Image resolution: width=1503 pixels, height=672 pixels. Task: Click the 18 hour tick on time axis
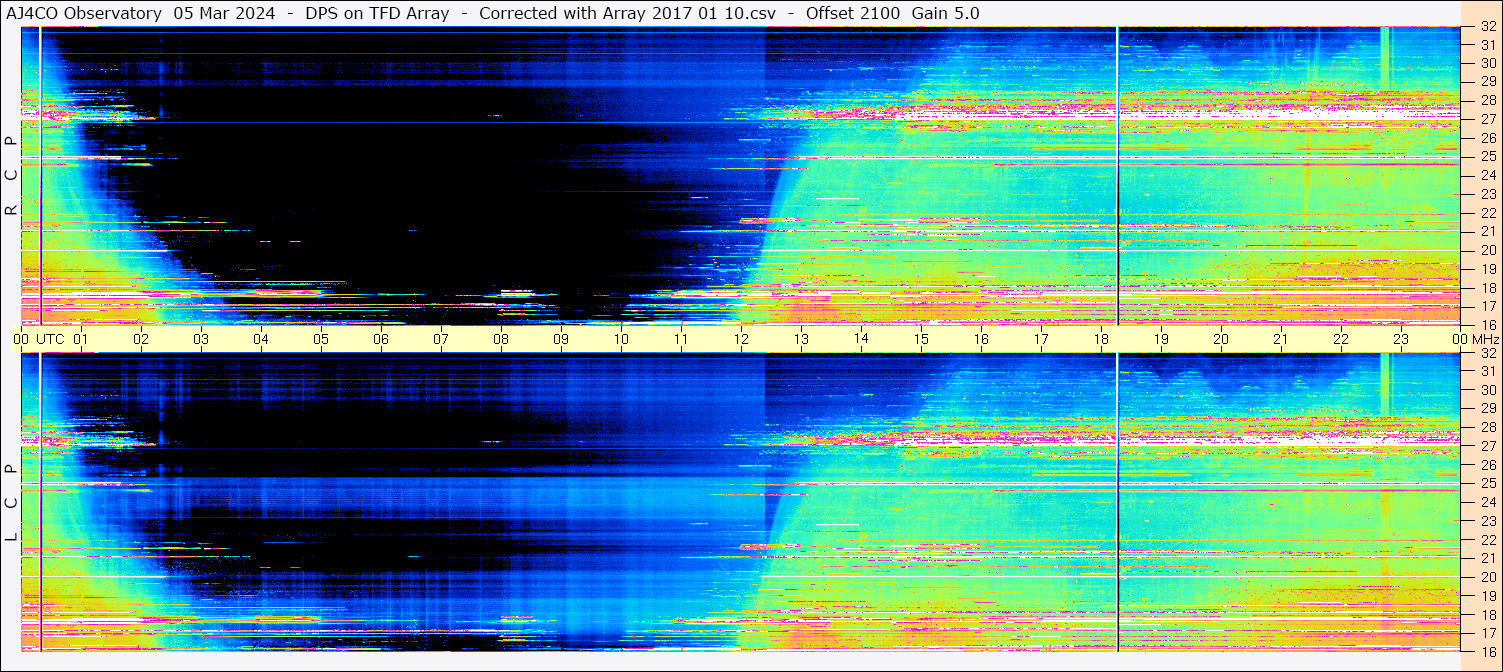tap(1101, 339)
